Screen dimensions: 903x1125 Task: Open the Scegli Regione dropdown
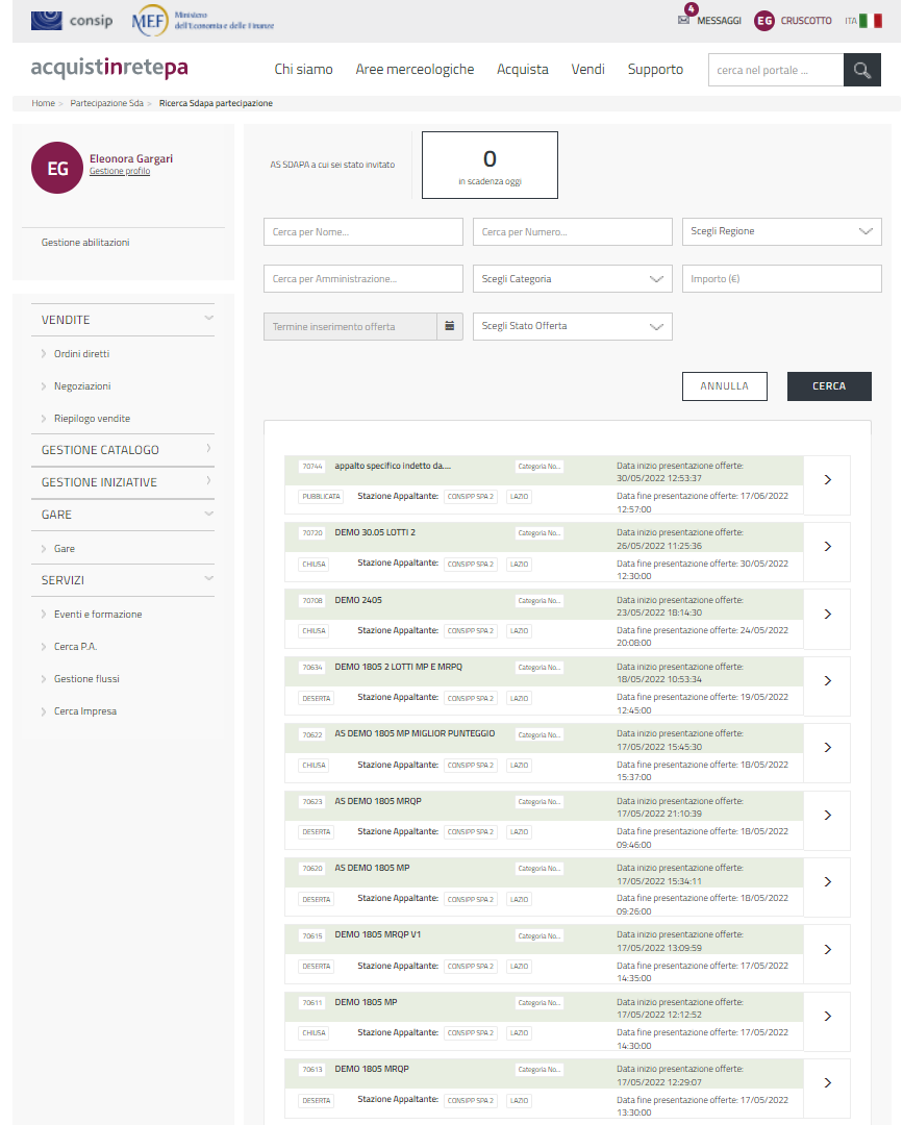coord(781,231)
